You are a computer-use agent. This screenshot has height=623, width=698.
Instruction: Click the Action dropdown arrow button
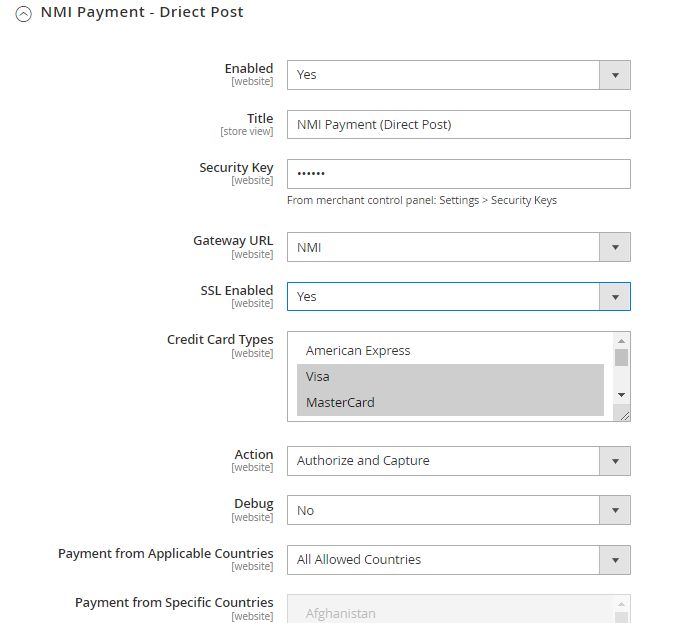pos(615,461)
